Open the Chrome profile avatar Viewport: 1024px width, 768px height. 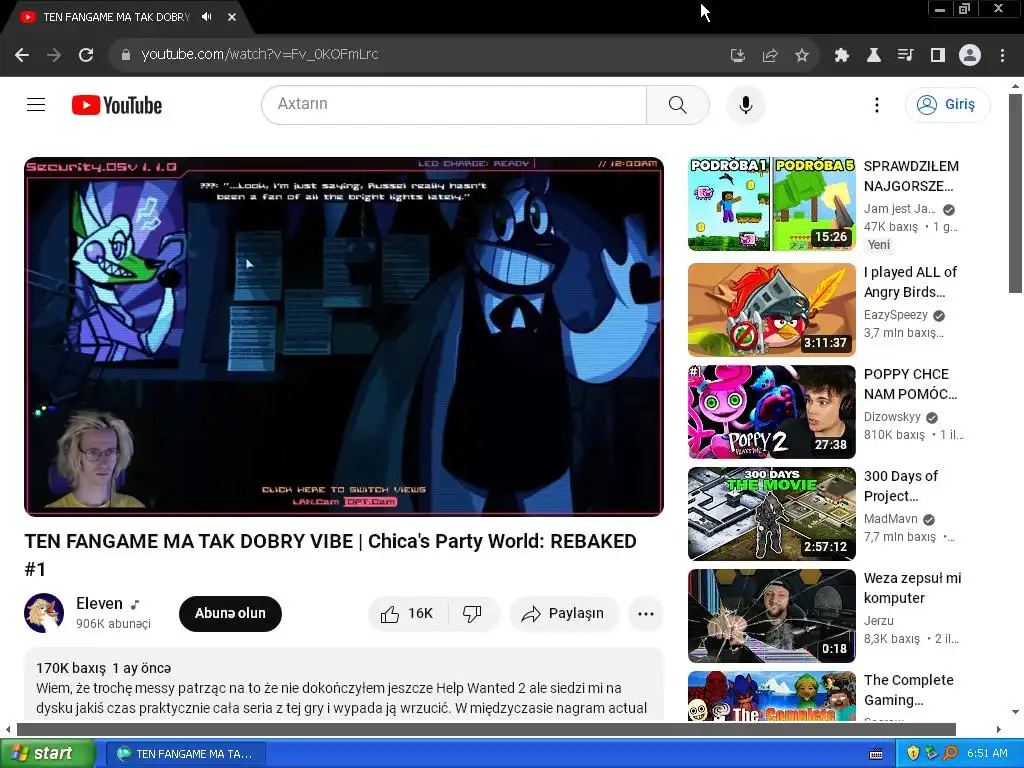pyautogui.click(x=970, y=56)
